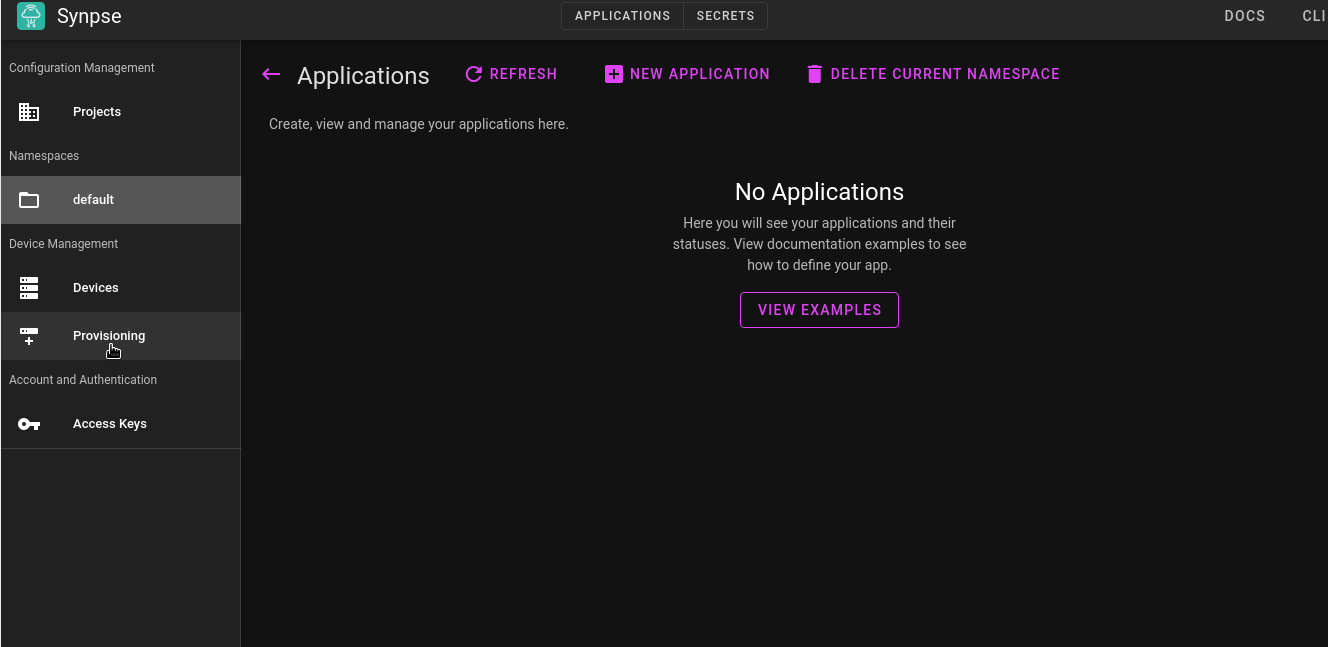Click the circular refresh arrow icon
This screenshot has width=1328, height=647.
pos(474,74)
